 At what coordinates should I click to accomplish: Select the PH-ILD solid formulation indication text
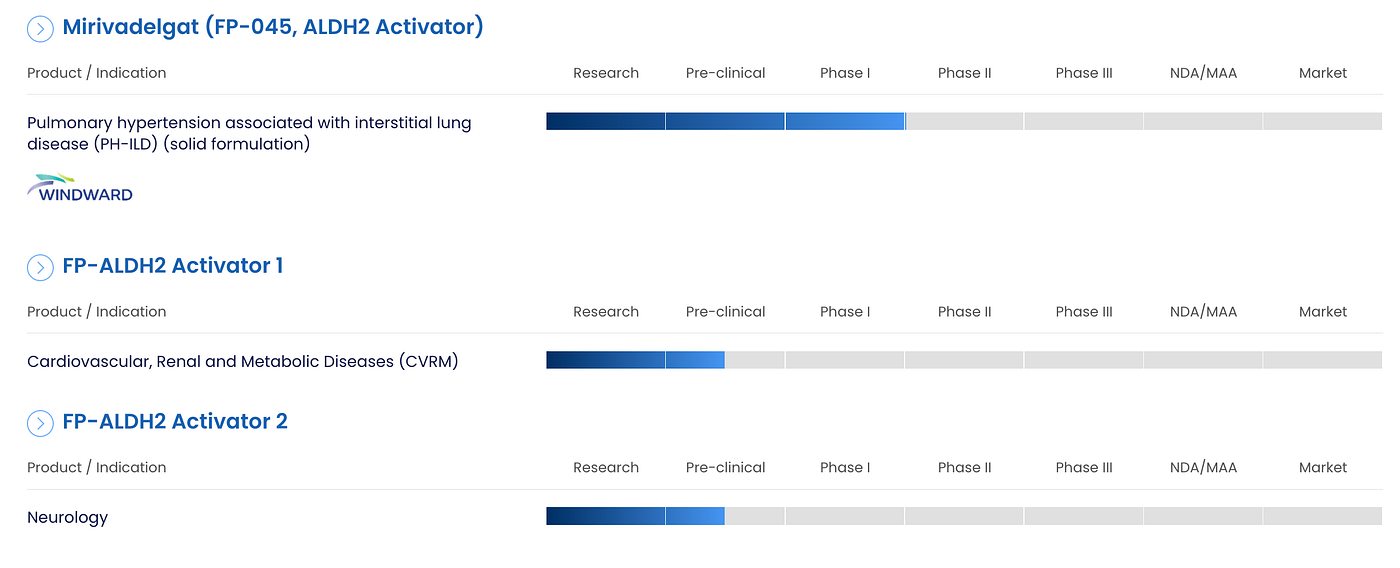pos(249,133)
